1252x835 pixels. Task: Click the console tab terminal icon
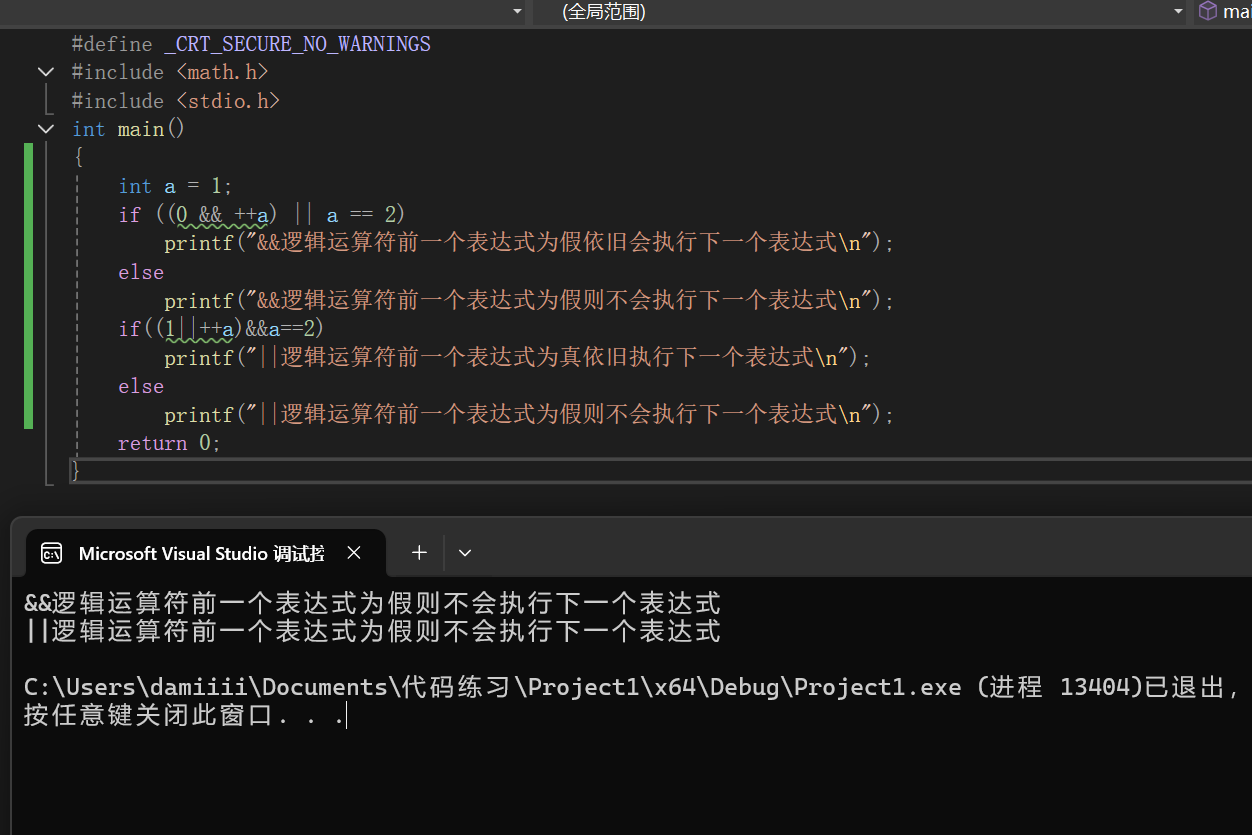click(x=51, y=553)
